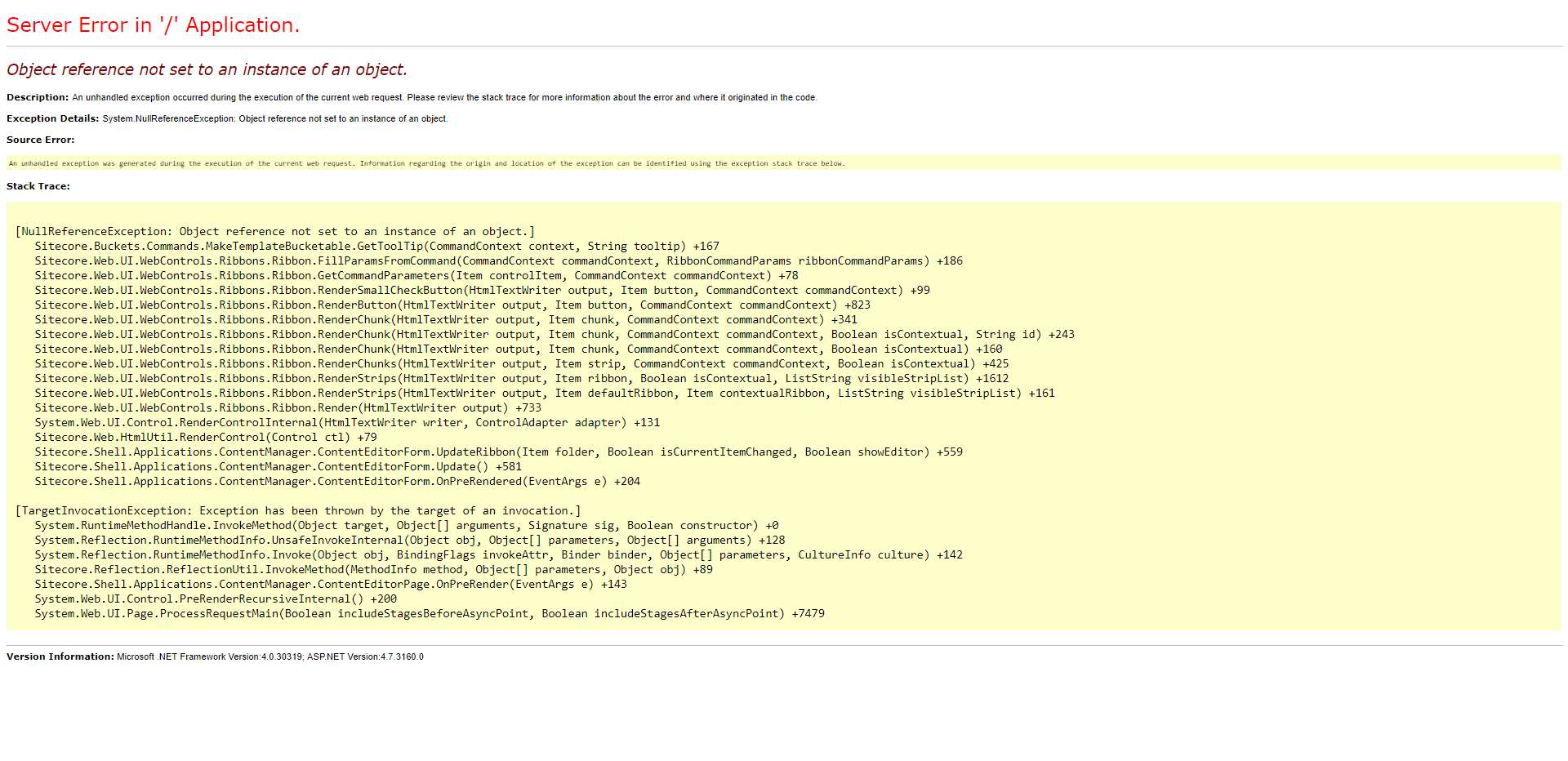The height and width of the screenshot is (761, 1568).
Task: Click the Page.ProcessRequestMain stack line
Action: coord(430,614)
